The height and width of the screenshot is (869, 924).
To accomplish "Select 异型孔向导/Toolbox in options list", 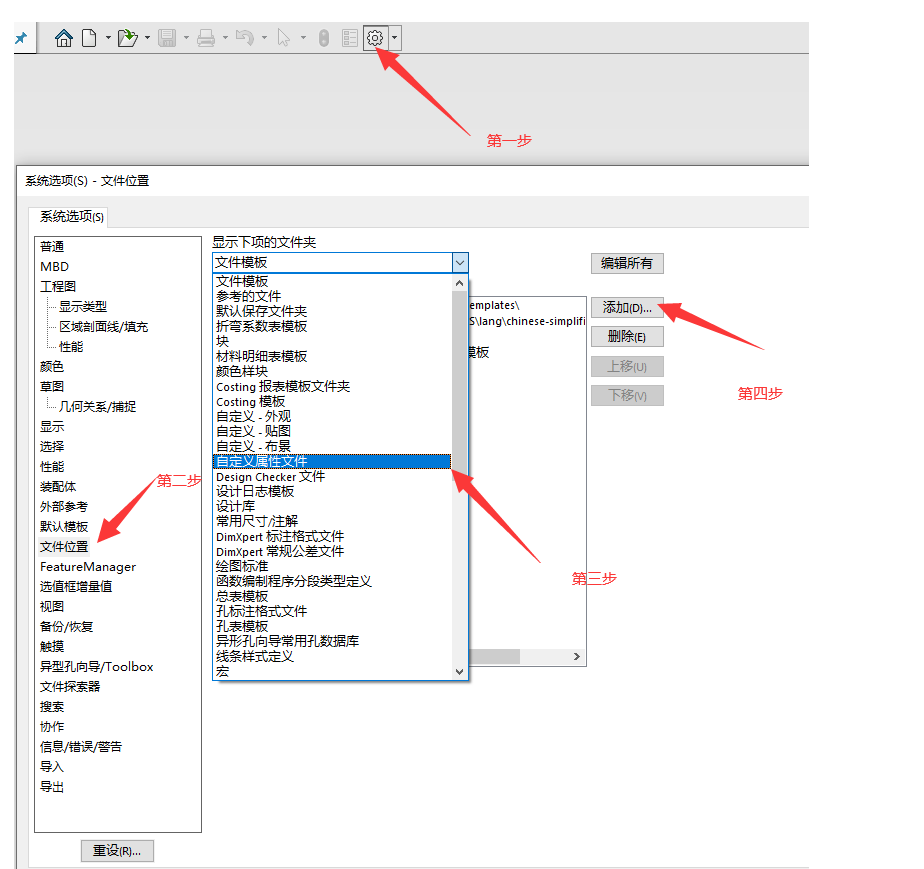I will pyautogui.click(x=96, y=667).
